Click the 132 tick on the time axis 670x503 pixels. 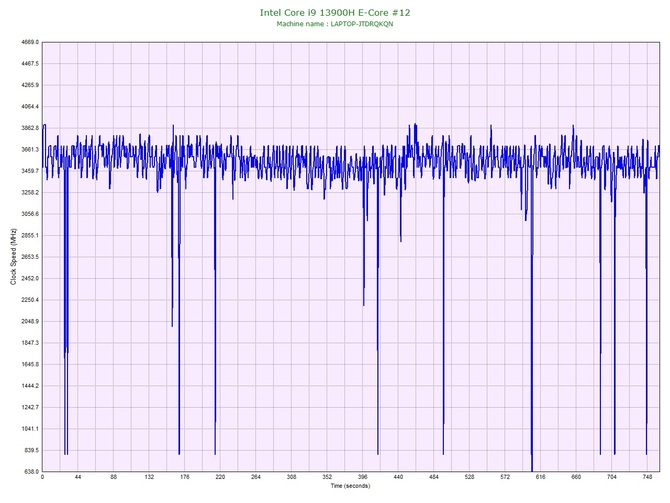149,477
